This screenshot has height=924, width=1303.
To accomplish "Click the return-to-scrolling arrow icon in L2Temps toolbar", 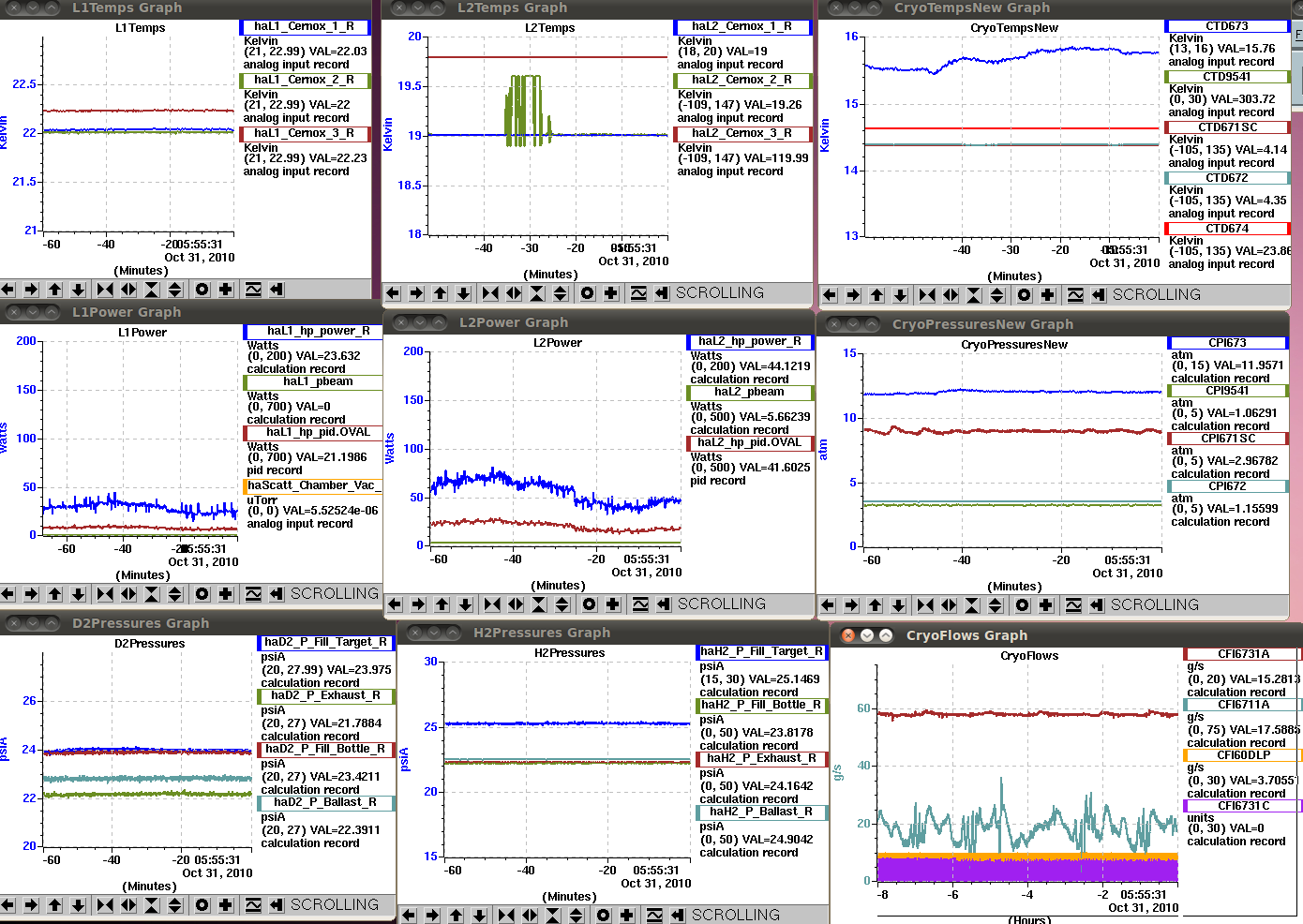I will pyautogui.click(x=662, y=293).
